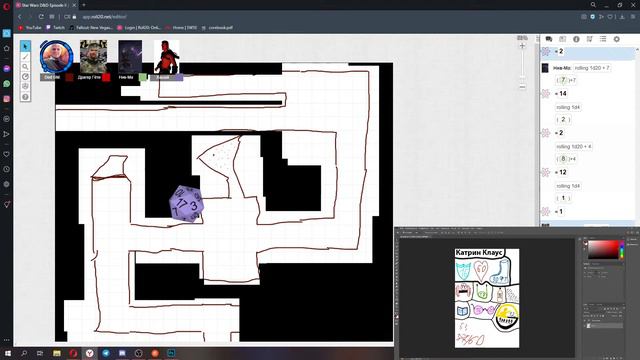Image resolution: width=640 pixels, height=360 pixels.
Task: Open the browser downloads icon
Action: [x=622, y=17]
